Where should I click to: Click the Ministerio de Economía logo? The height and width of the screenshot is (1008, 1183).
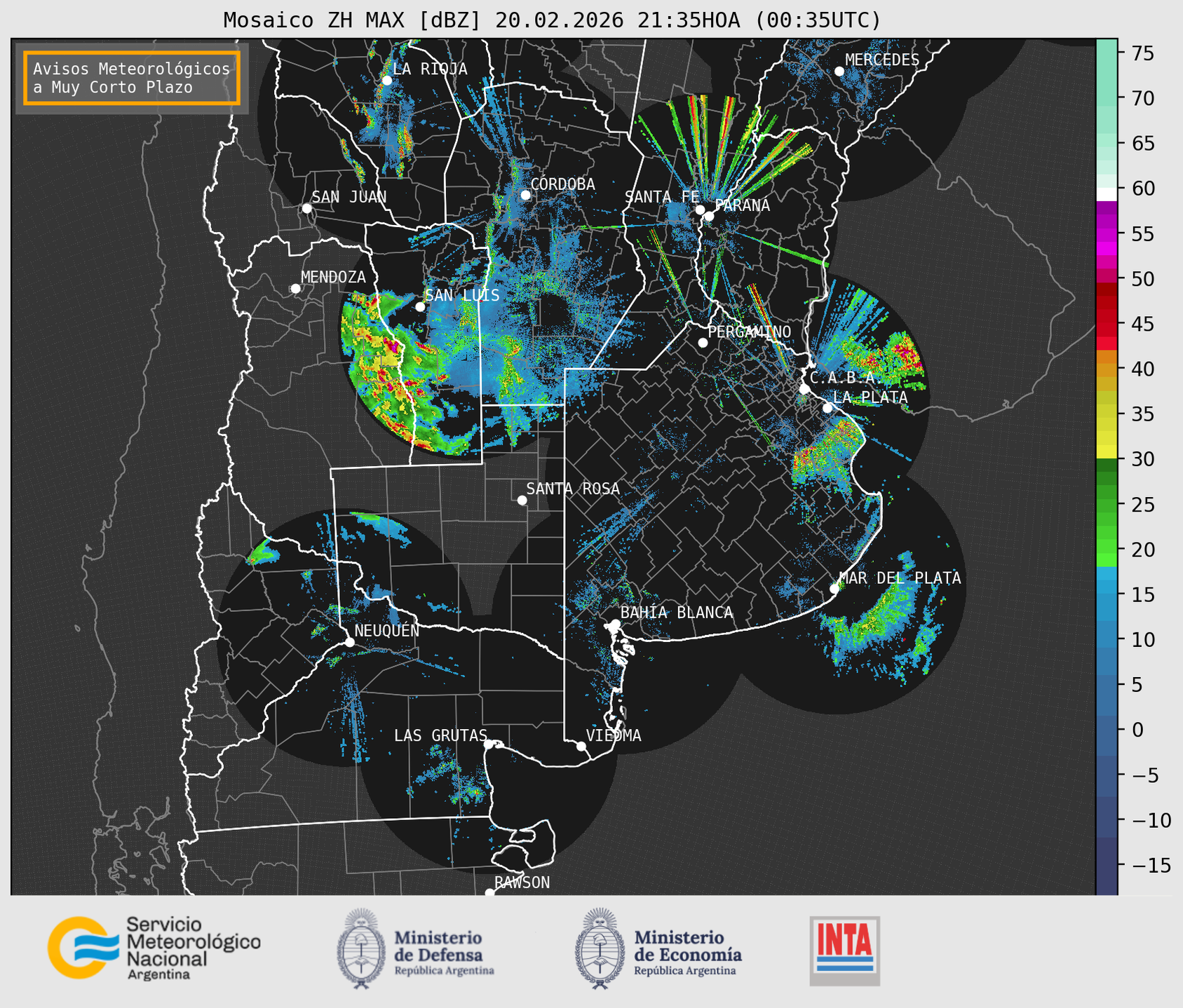click(x=658, y=948)
